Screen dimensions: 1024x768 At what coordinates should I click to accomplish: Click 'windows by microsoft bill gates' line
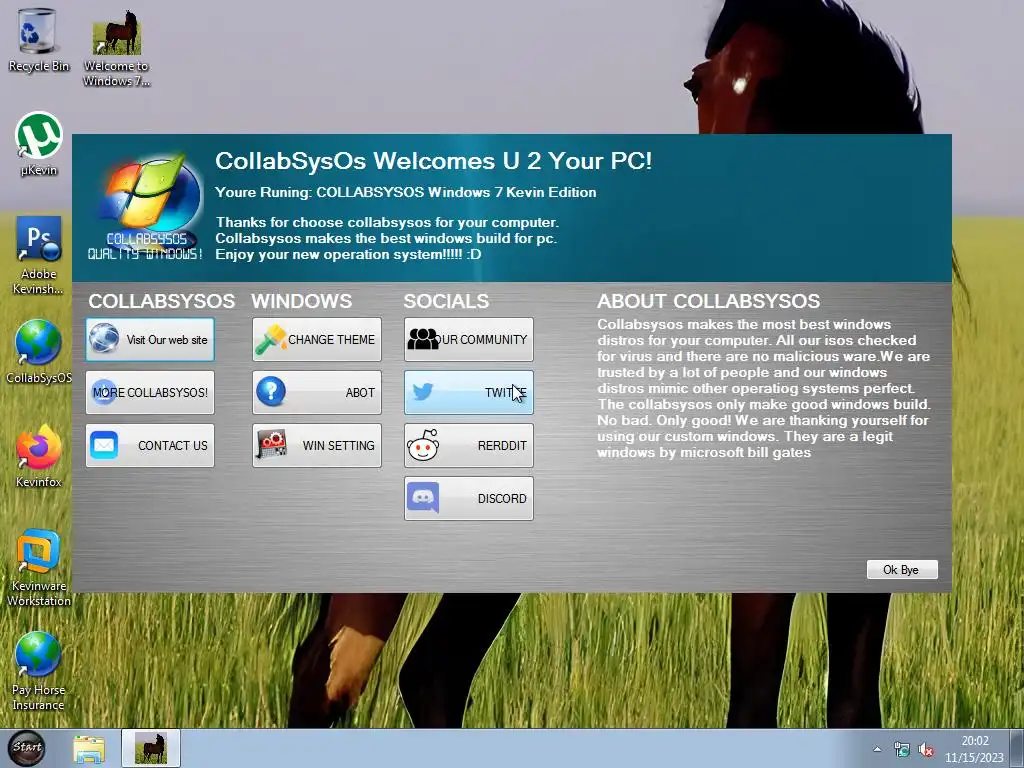704,453
